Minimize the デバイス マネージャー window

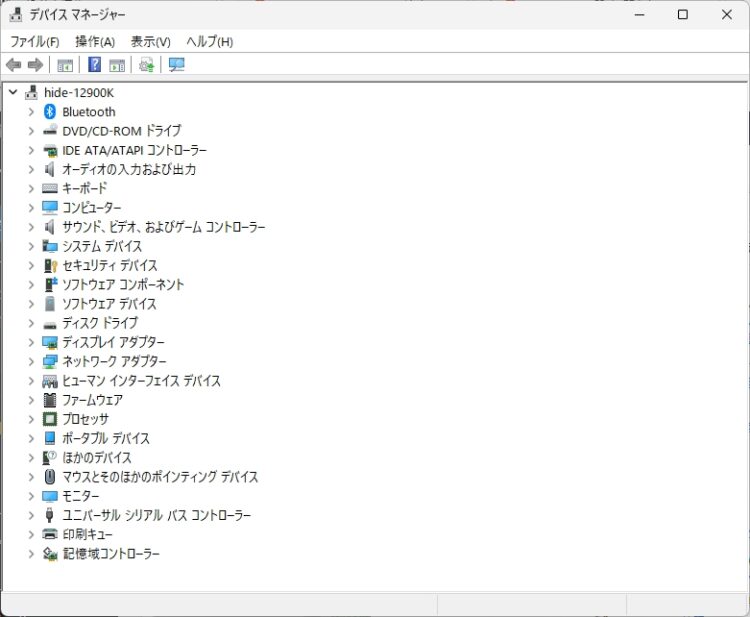tap(640, 15)
